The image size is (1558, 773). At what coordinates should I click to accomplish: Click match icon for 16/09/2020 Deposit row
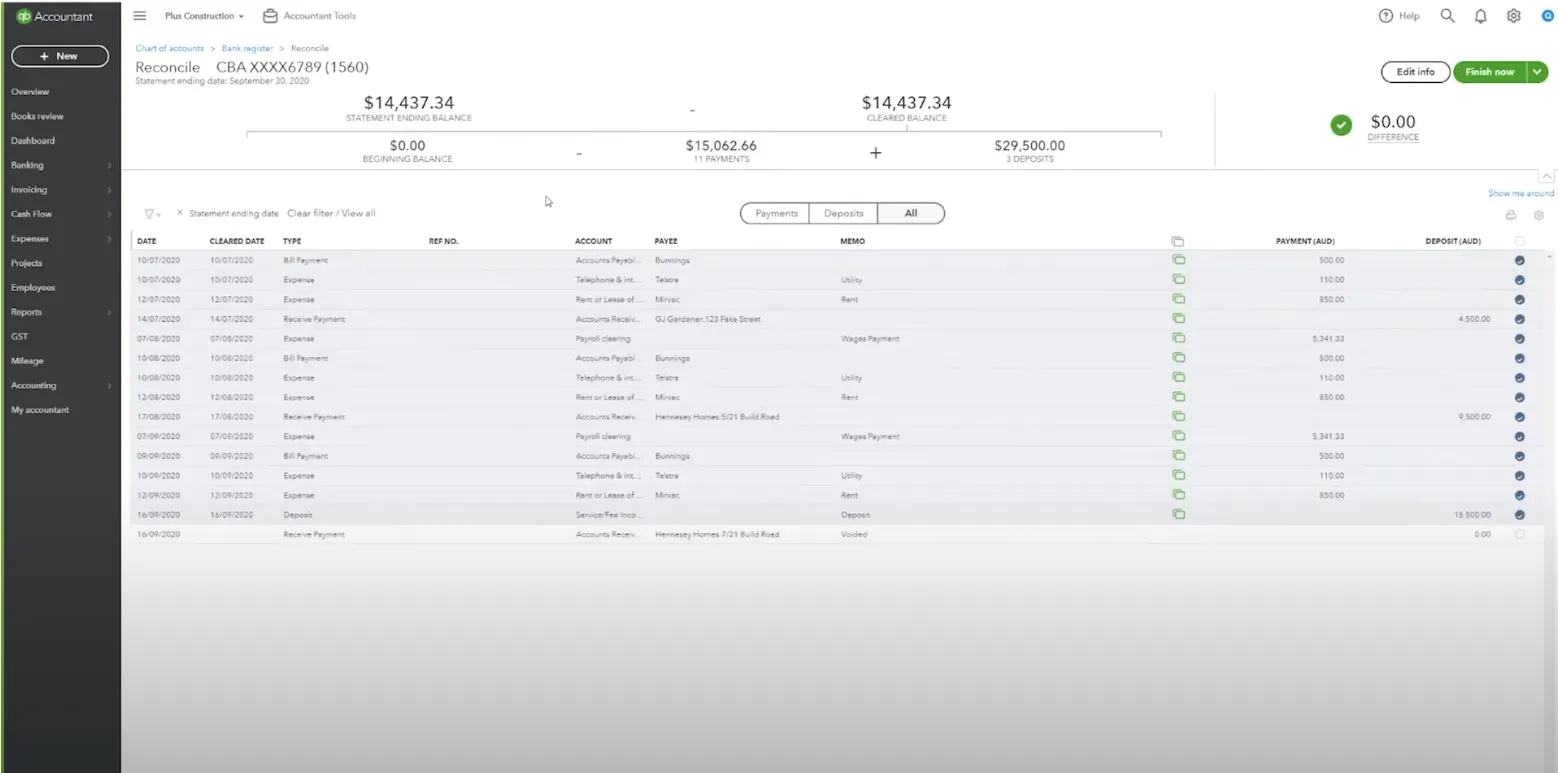click(x=1178, y=514)
